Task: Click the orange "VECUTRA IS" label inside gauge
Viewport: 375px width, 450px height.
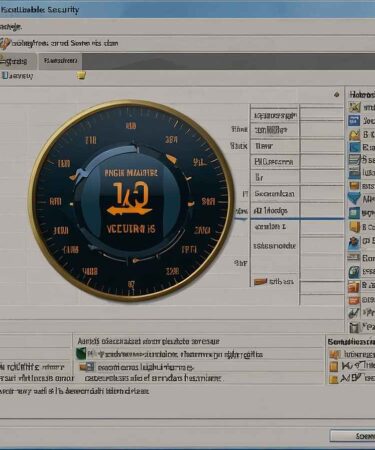Action: (x=131, y=229)
